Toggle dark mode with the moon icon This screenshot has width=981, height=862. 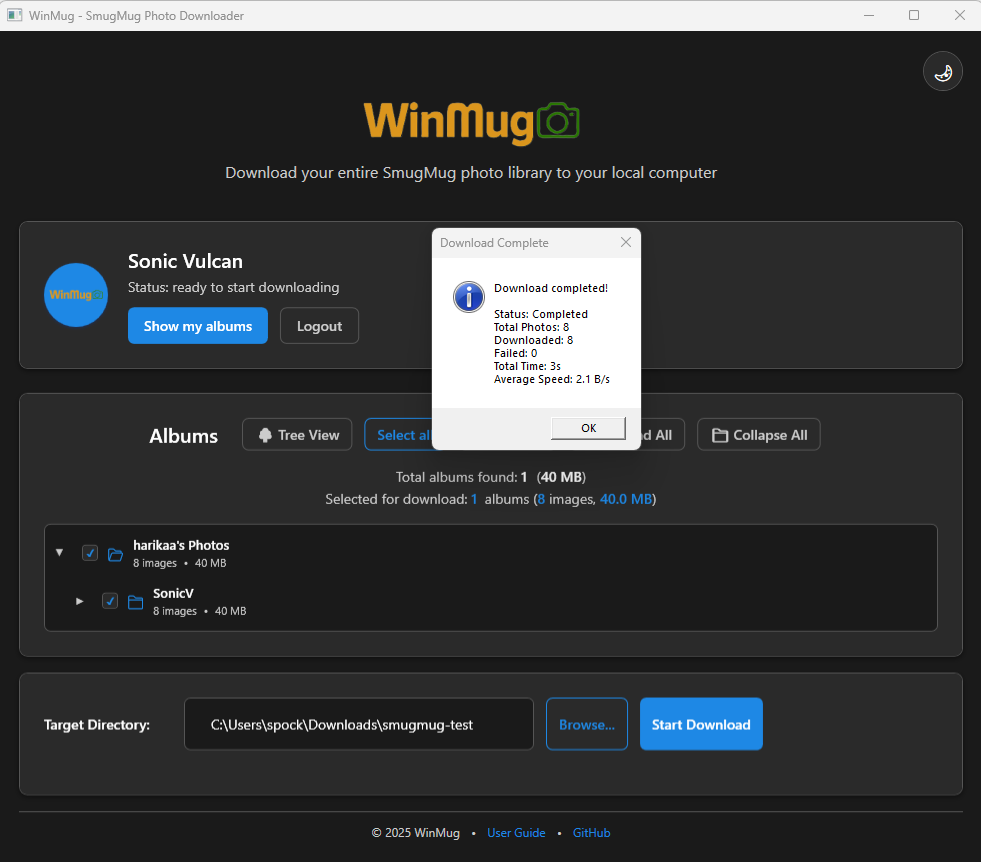[942, 71]
